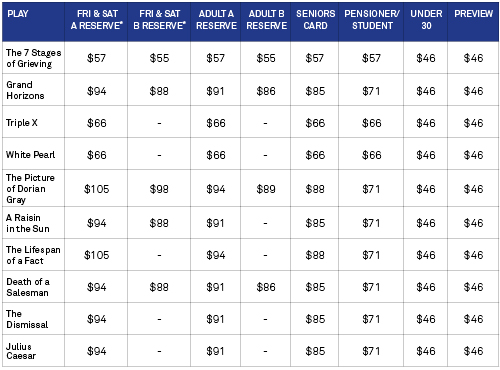
Task: Select the Grand Horizons play name
Action: pyautogui.click(x=25, y=90)
